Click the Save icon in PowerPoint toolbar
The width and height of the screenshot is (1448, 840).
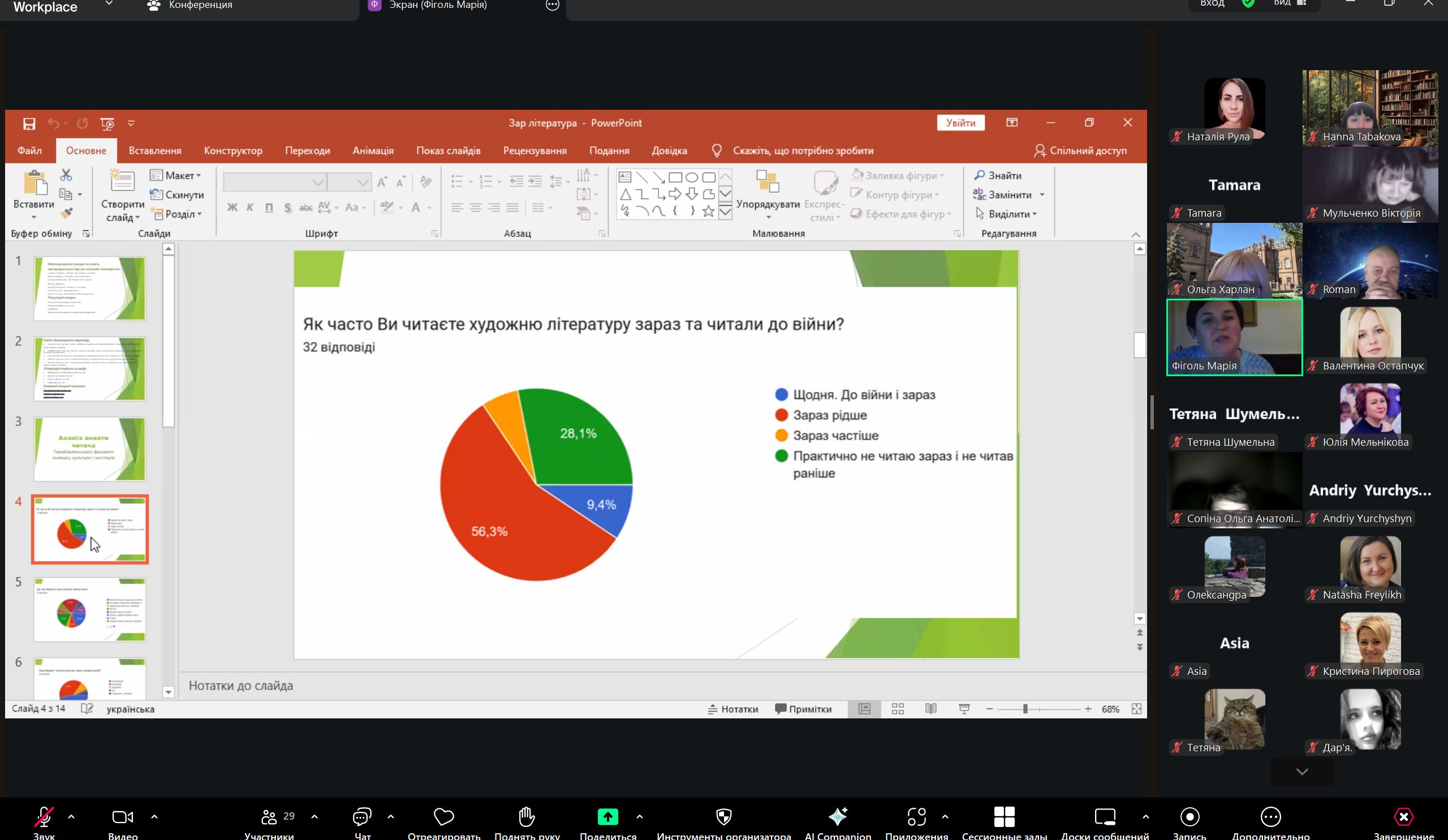[x=29, y=123]
